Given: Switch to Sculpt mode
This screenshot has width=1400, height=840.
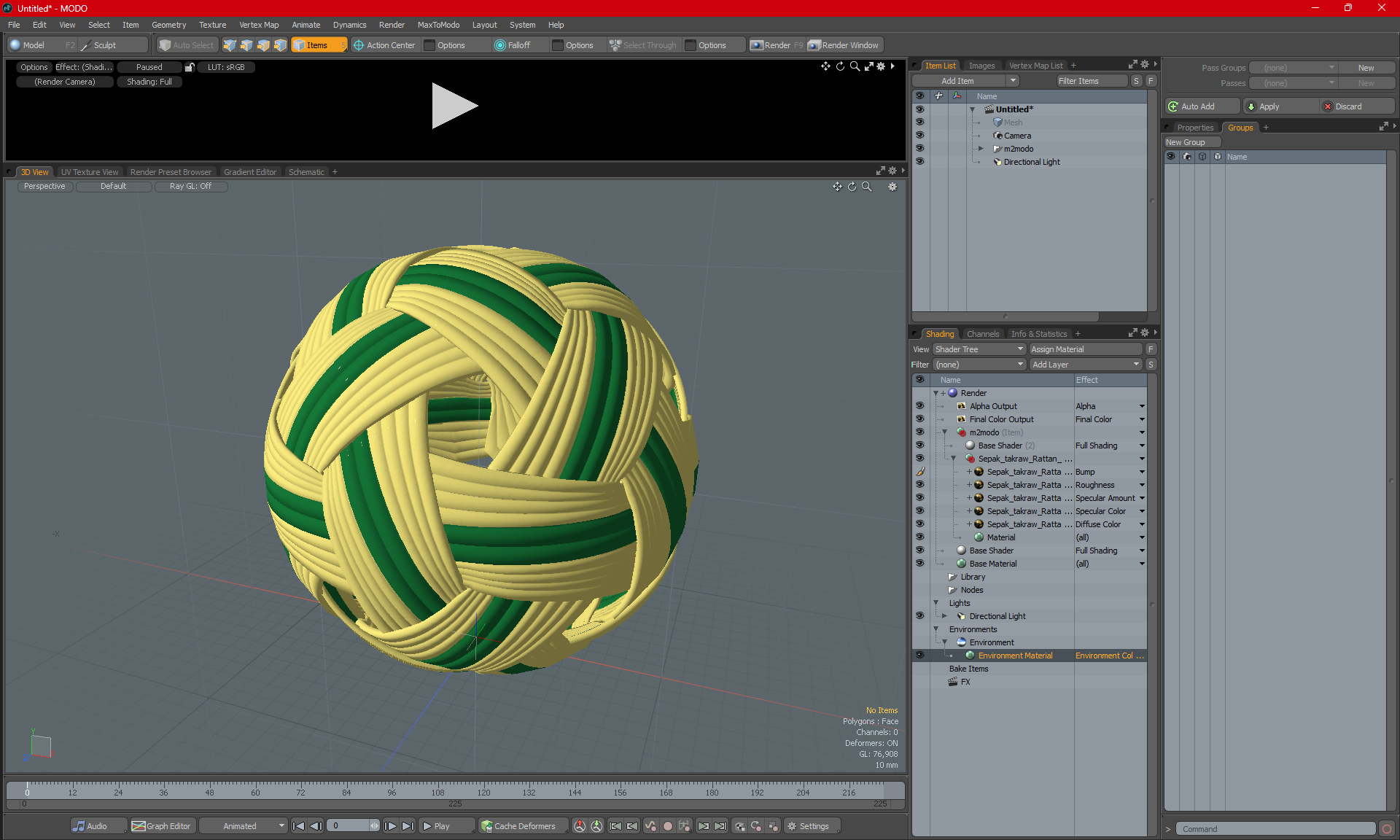Looking at the screenshot, I should [114, 45].
